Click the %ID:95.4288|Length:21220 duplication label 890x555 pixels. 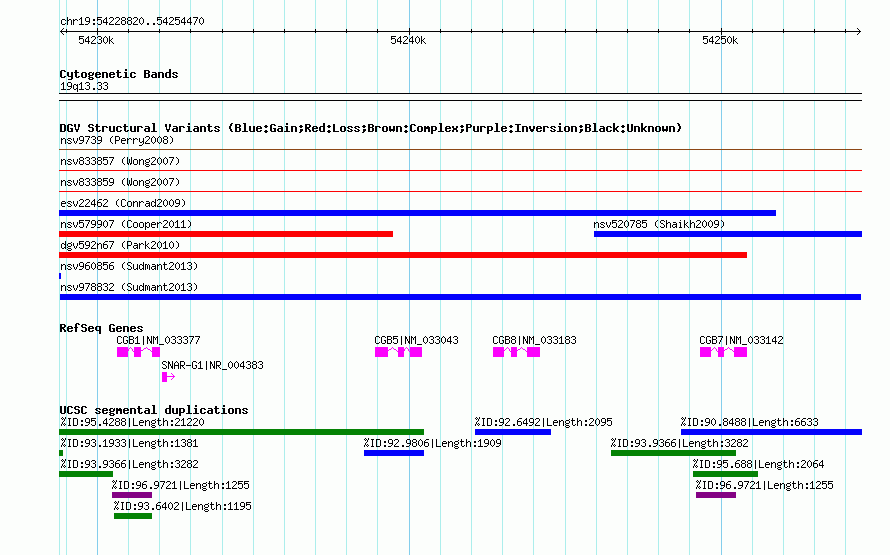132,422
